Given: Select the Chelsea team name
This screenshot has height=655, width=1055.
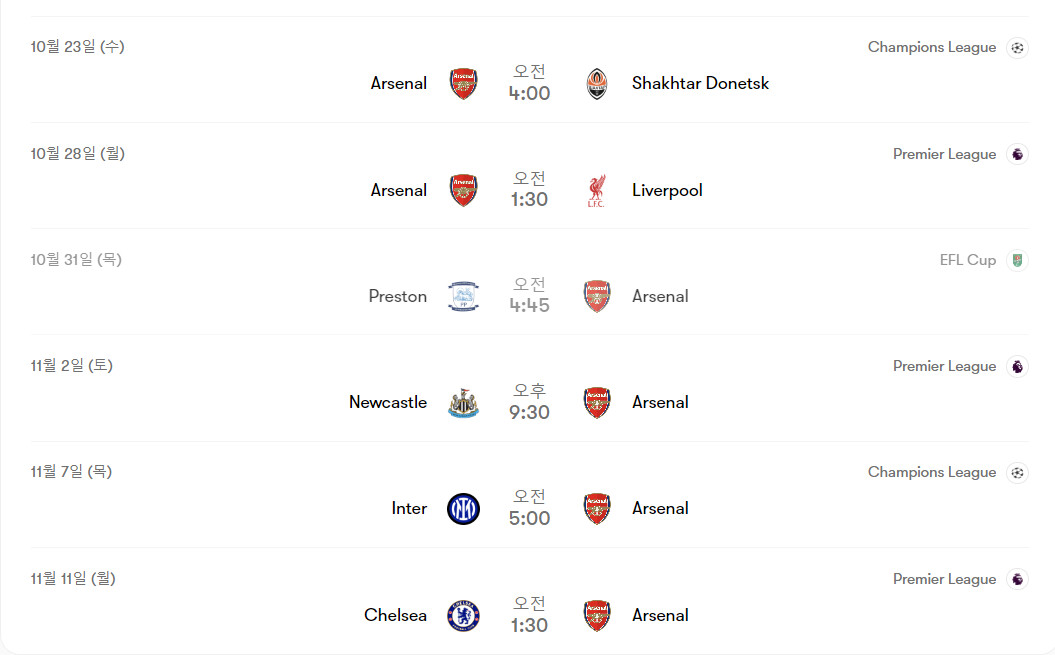Looking at the screenshot, I should tap(395, 616).
